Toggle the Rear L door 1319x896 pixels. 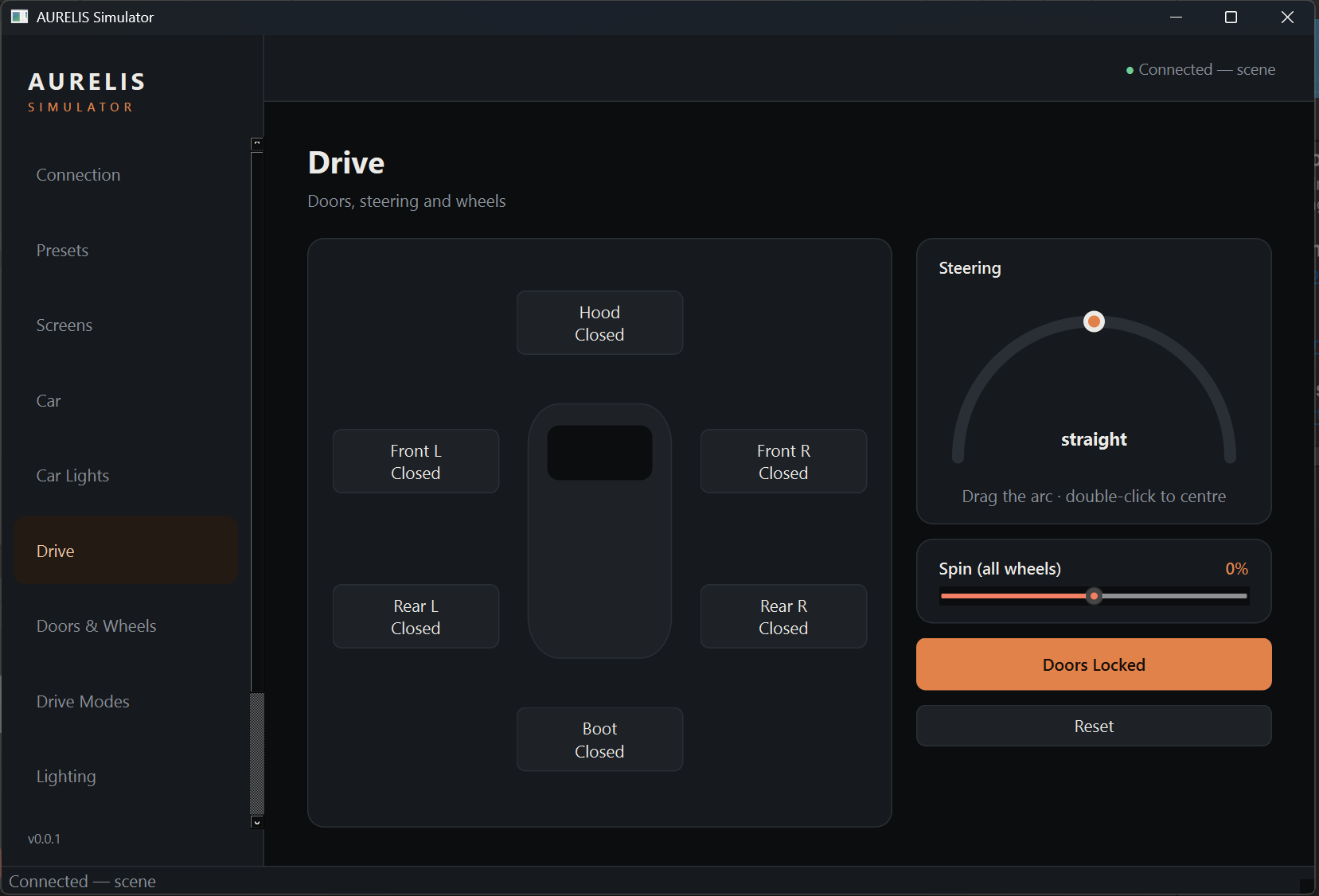coord(416,617)
